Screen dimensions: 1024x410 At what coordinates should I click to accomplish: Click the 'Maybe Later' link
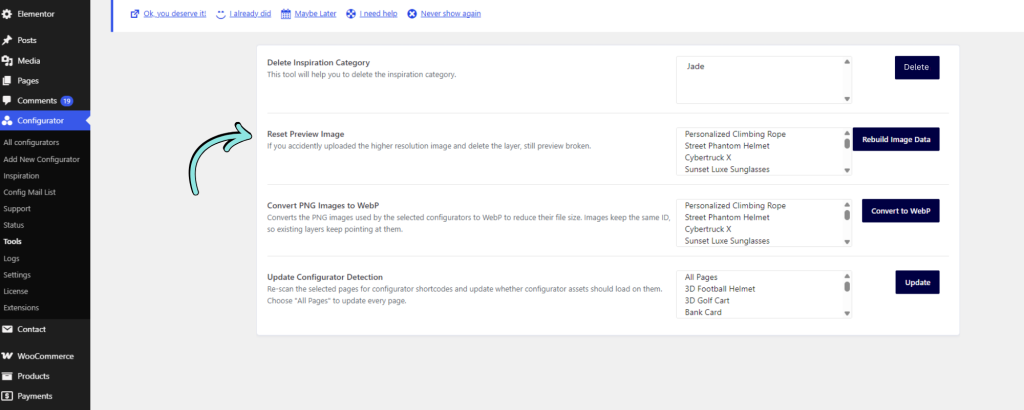point(315,14)
